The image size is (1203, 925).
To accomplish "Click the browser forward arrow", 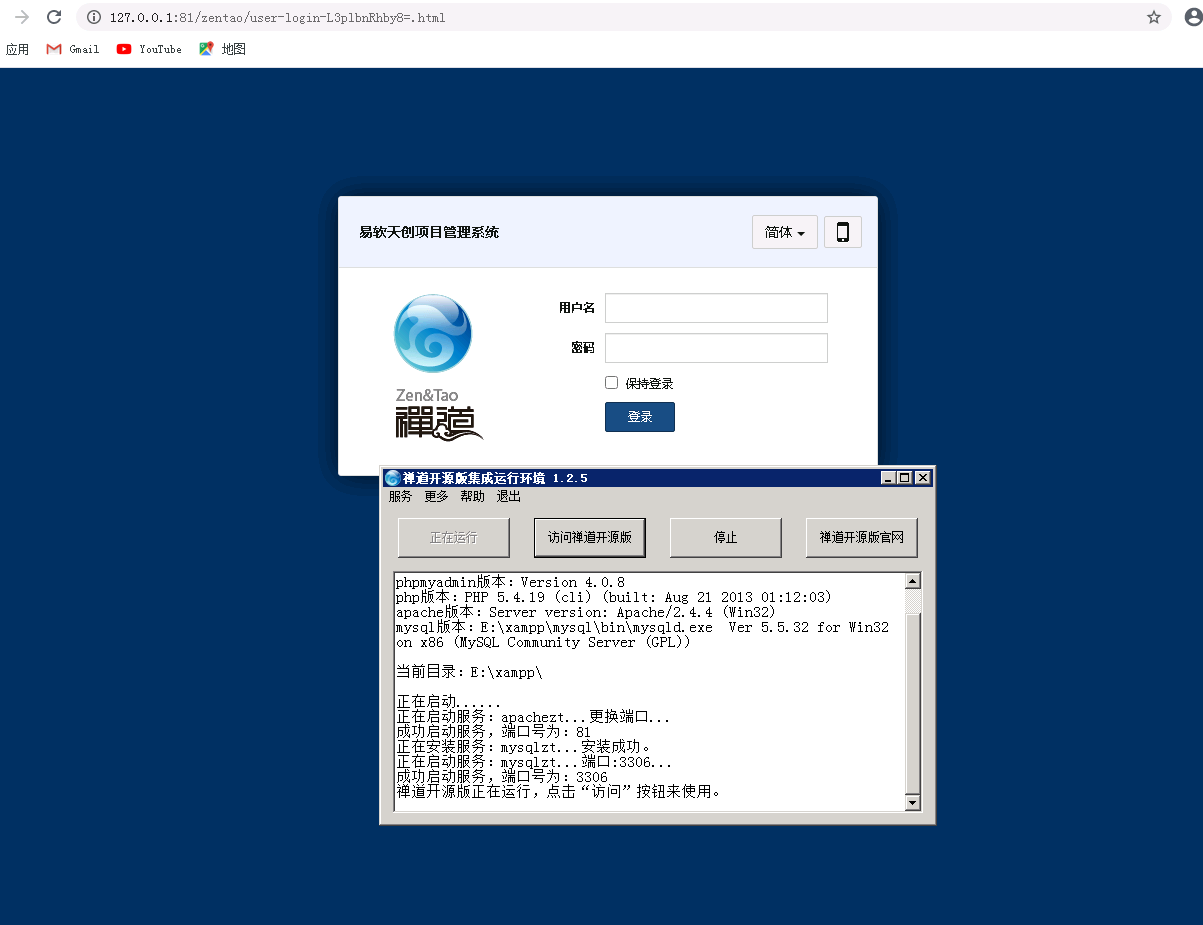I will pos(22,17).
